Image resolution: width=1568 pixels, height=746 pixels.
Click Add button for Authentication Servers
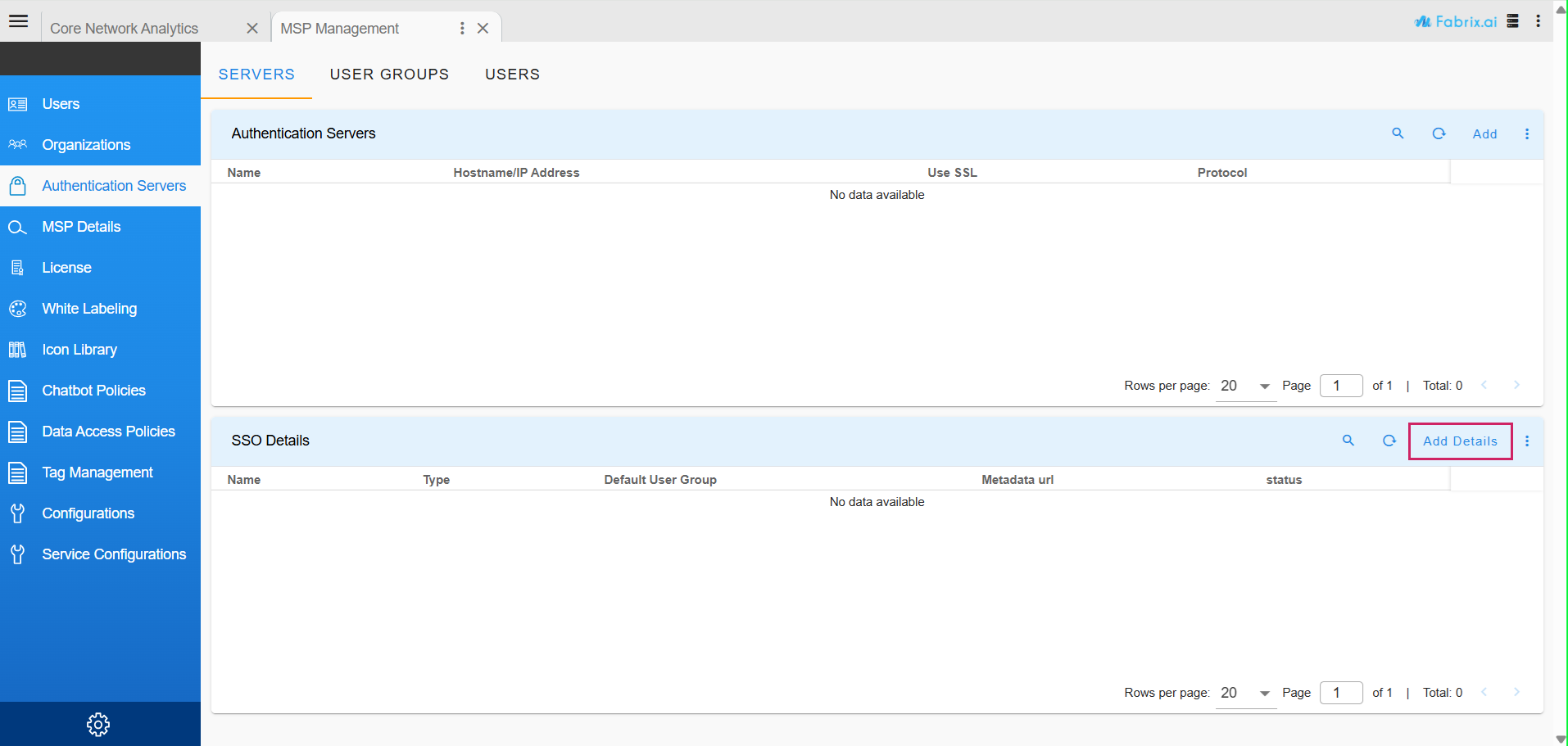click(1484, 134)
